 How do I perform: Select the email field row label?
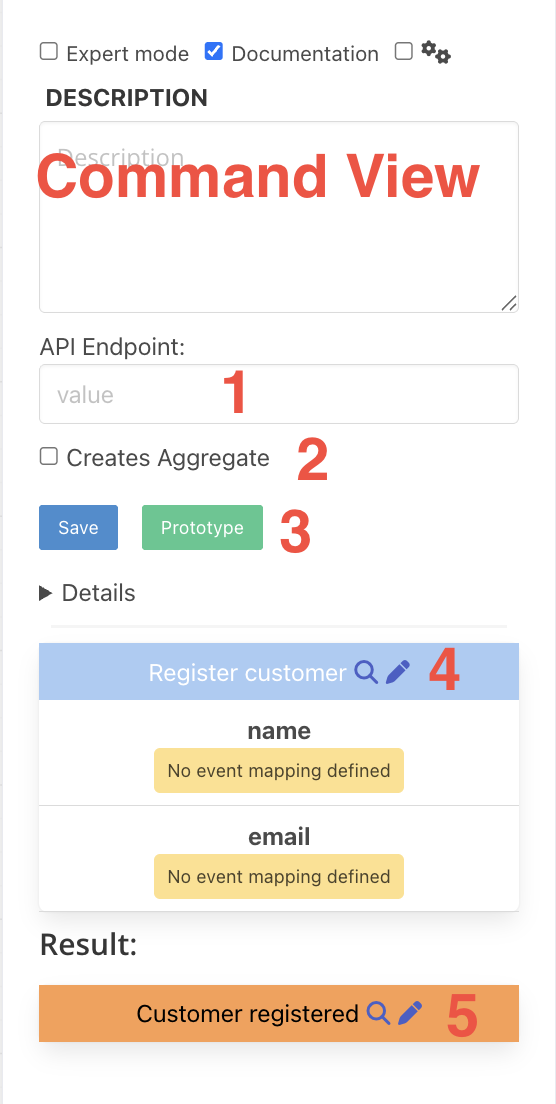pyautogui.click(x=279, y=837)
